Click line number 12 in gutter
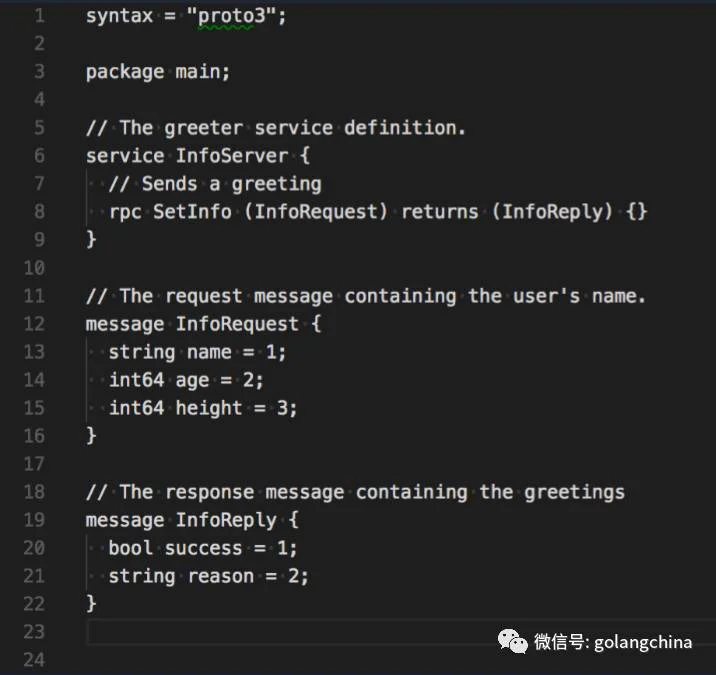The width and height of the screenshot is (716, 675). pyautogui.click(x=34, y=324)
